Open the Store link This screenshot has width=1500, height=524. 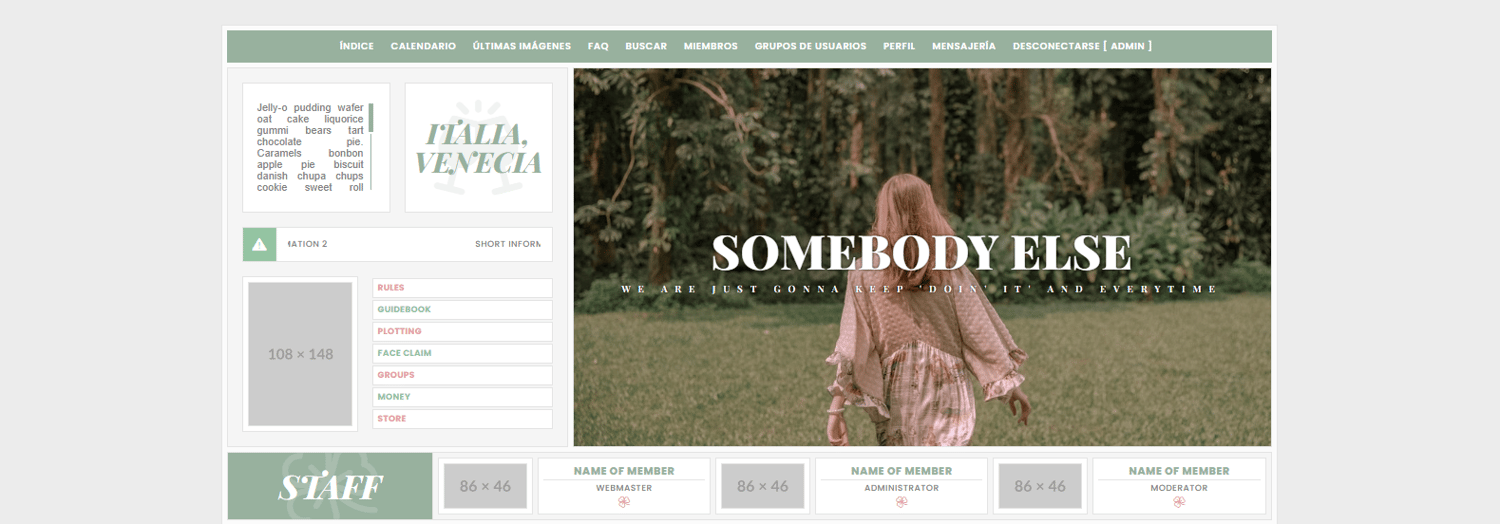[x=462, y=419]
